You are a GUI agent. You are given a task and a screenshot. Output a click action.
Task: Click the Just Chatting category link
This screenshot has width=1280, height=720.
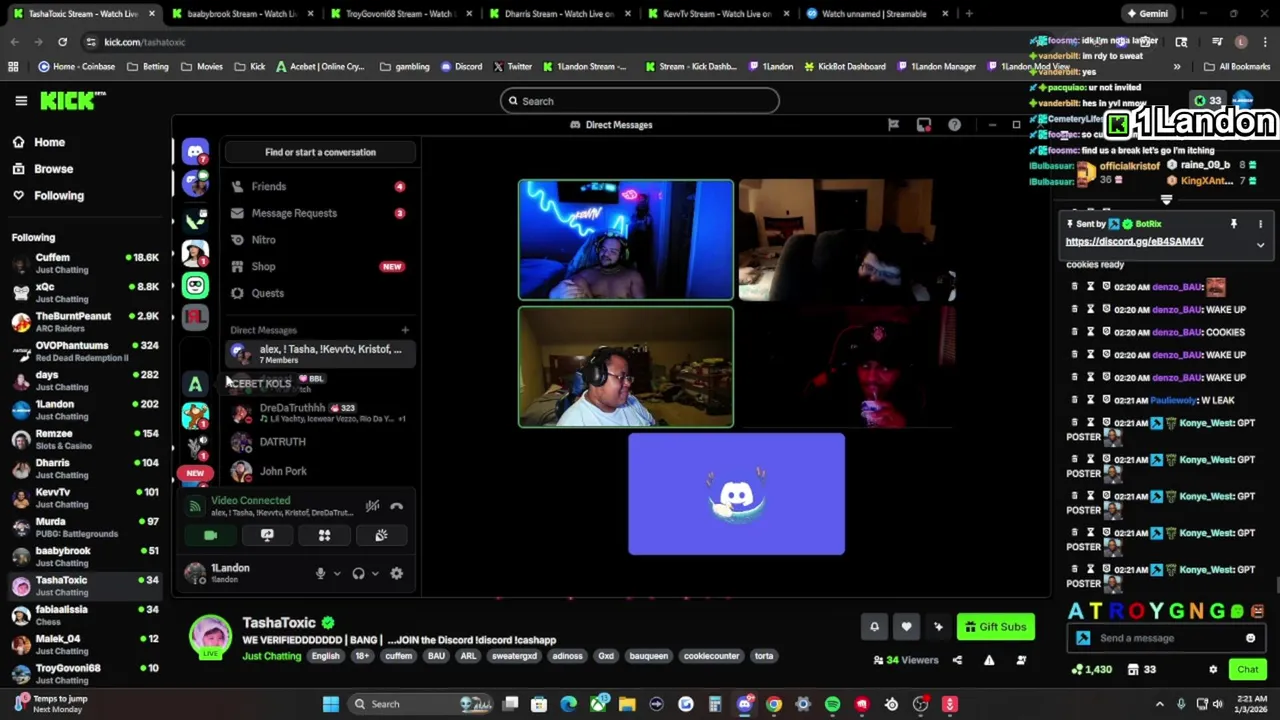(x=271, y=656)
